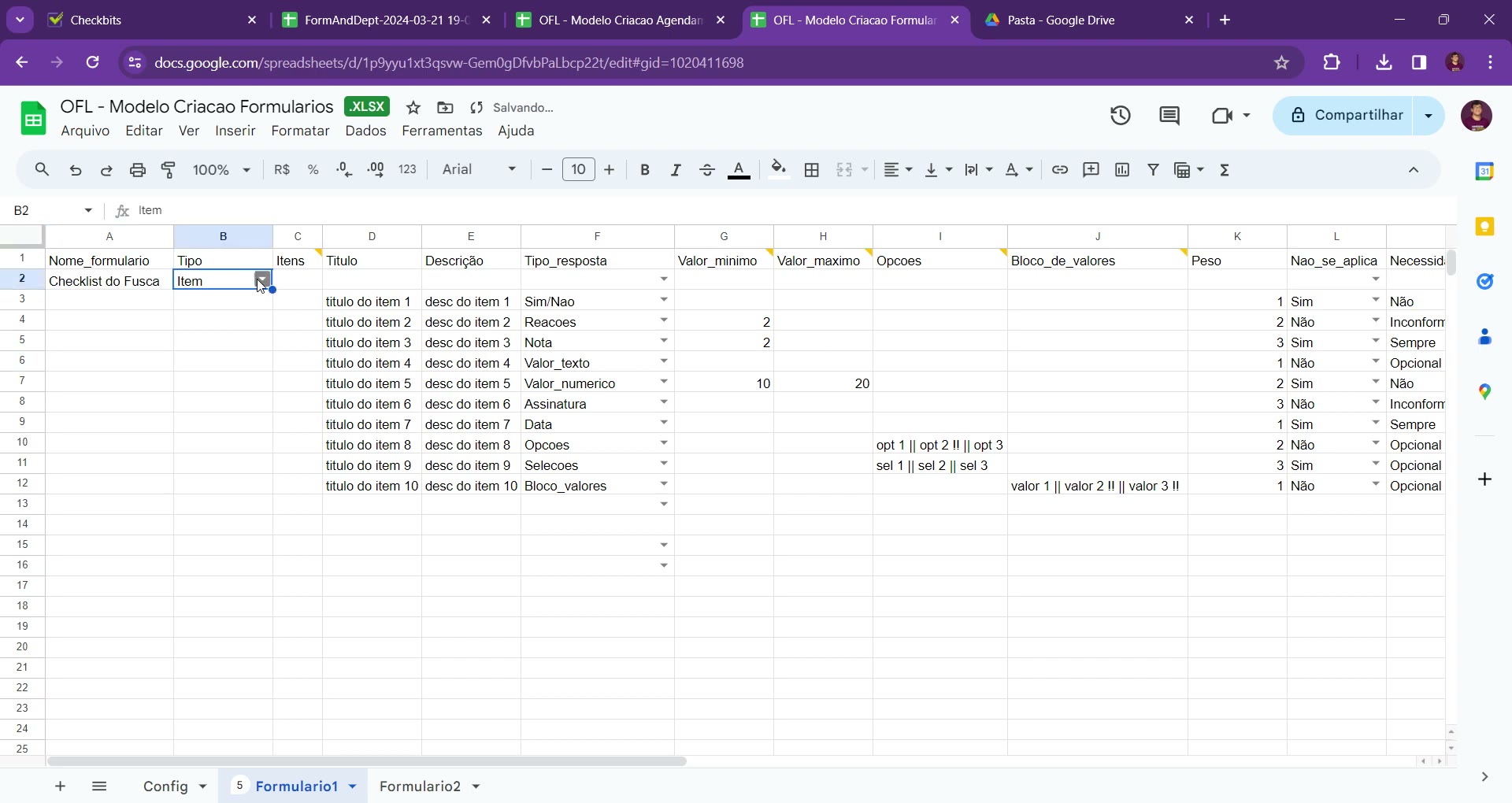Open the Ferramentas menu
The image size is (1512, 803).
[442, 131]
